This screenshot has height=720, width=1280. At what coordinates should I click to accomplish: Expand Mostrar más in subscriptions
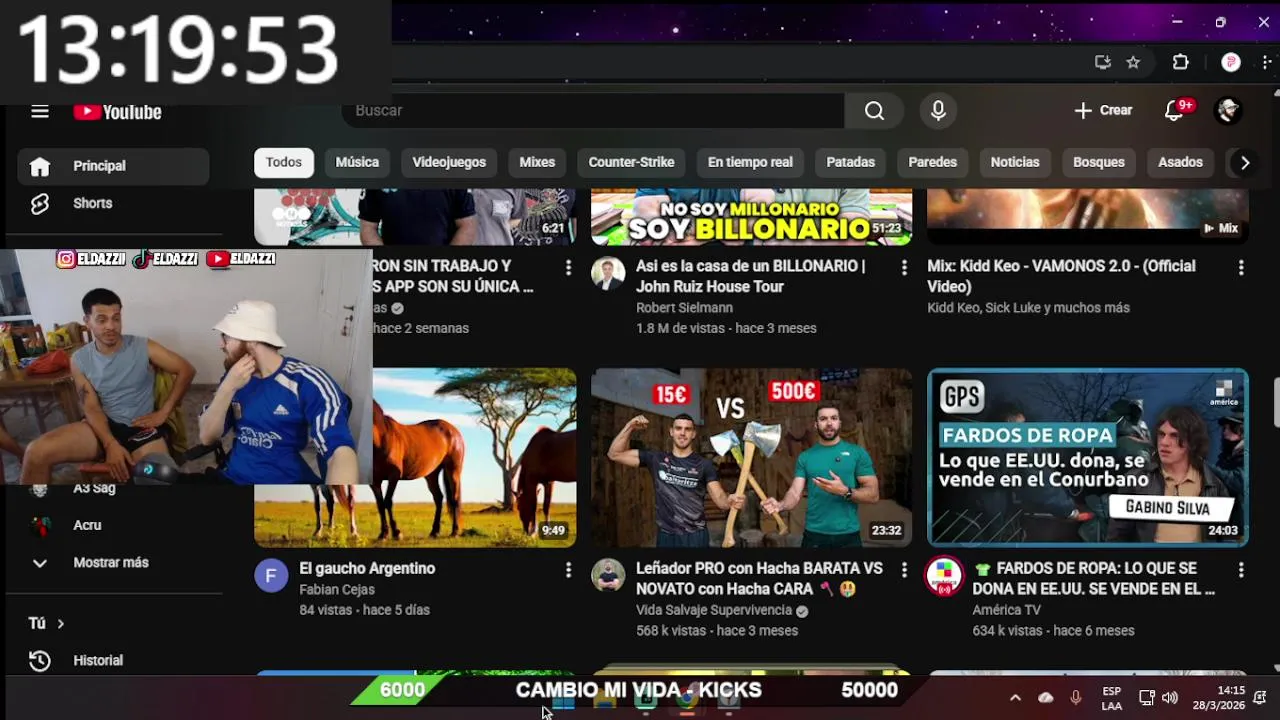coord(111,563)
